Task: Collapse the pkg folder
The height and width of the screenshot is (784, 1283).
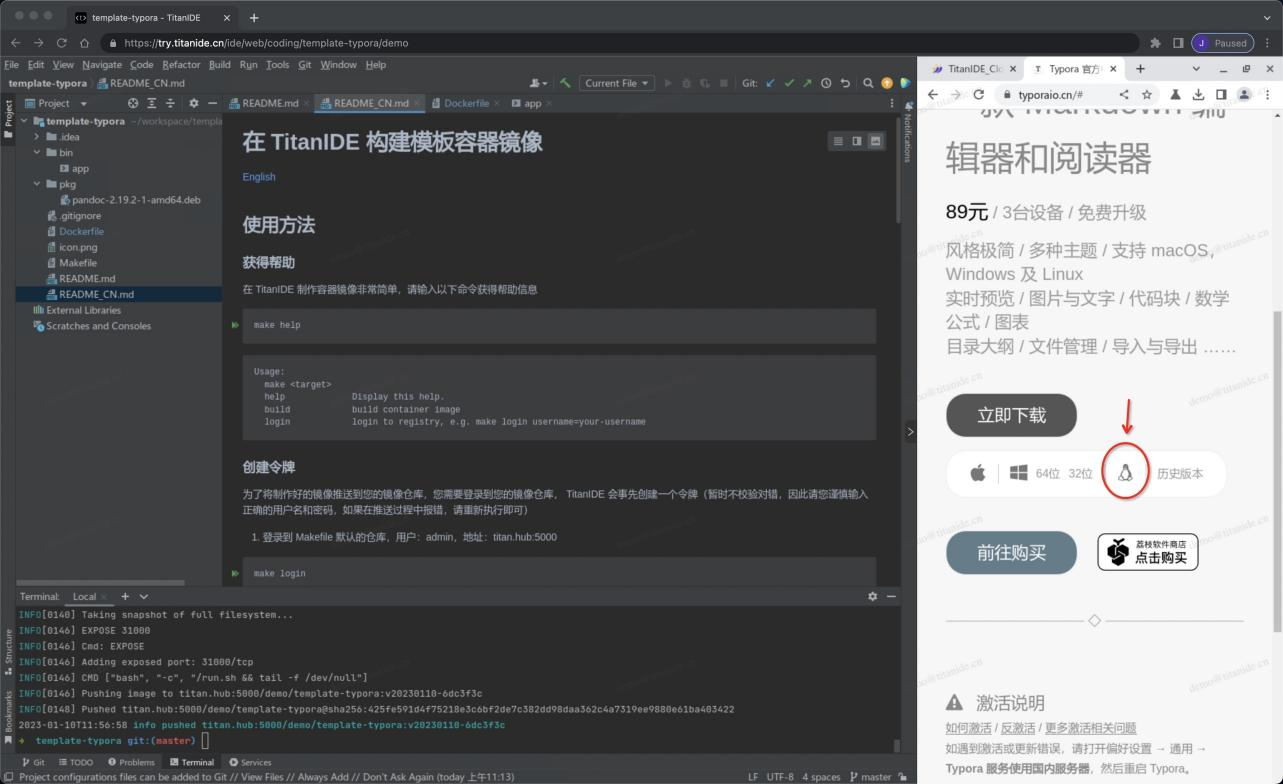Action: tap(37, 184)
